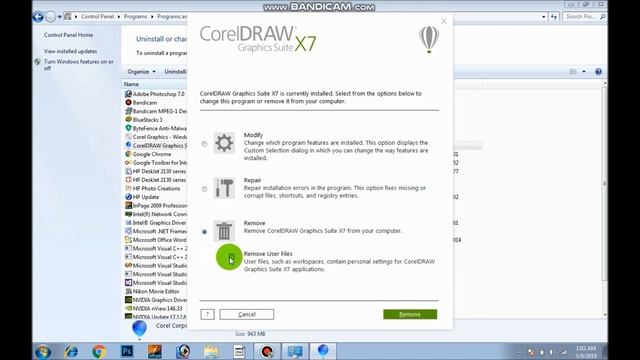Select the Intel(R) Network Connections row

(x=156, y=214)
